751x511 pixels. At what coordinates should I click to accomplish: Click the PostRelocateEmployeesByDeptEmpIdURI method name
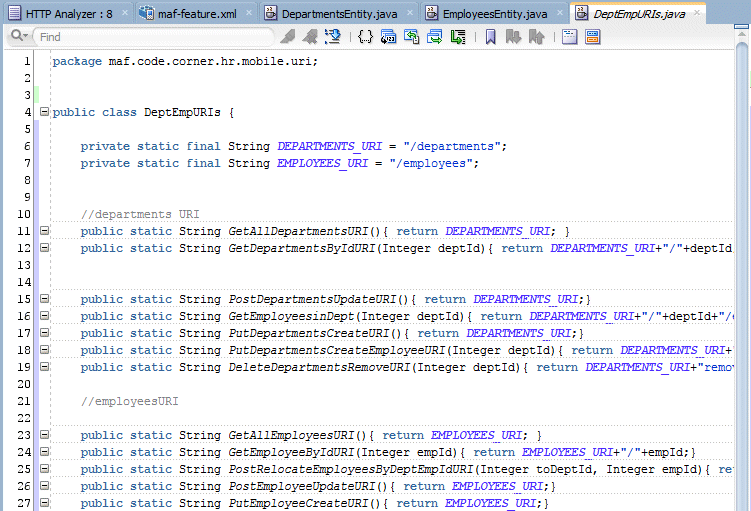coord(351,469)
